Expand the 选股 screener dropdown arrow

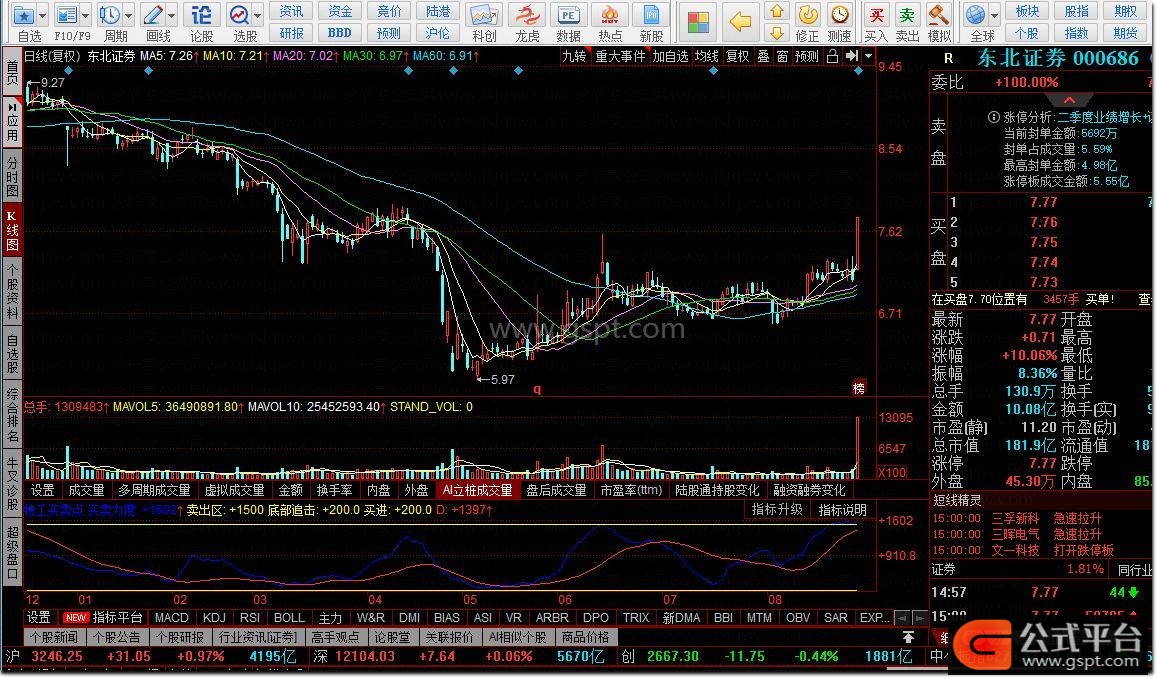coord(258,16)
